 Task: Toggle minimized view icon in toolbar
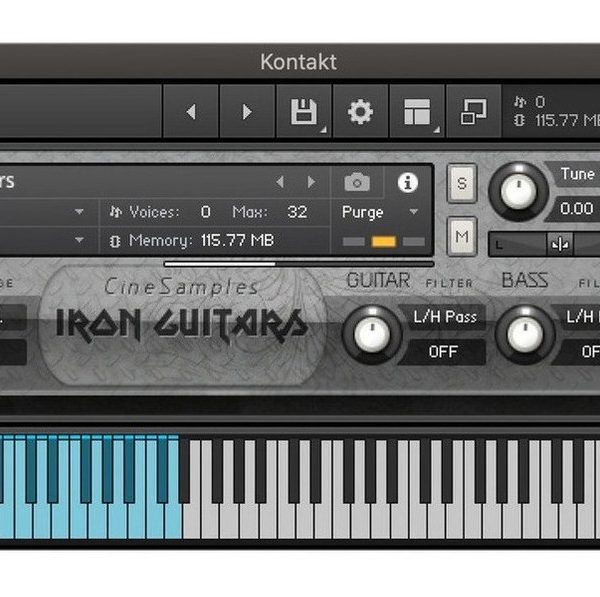(x=473, y=112)
